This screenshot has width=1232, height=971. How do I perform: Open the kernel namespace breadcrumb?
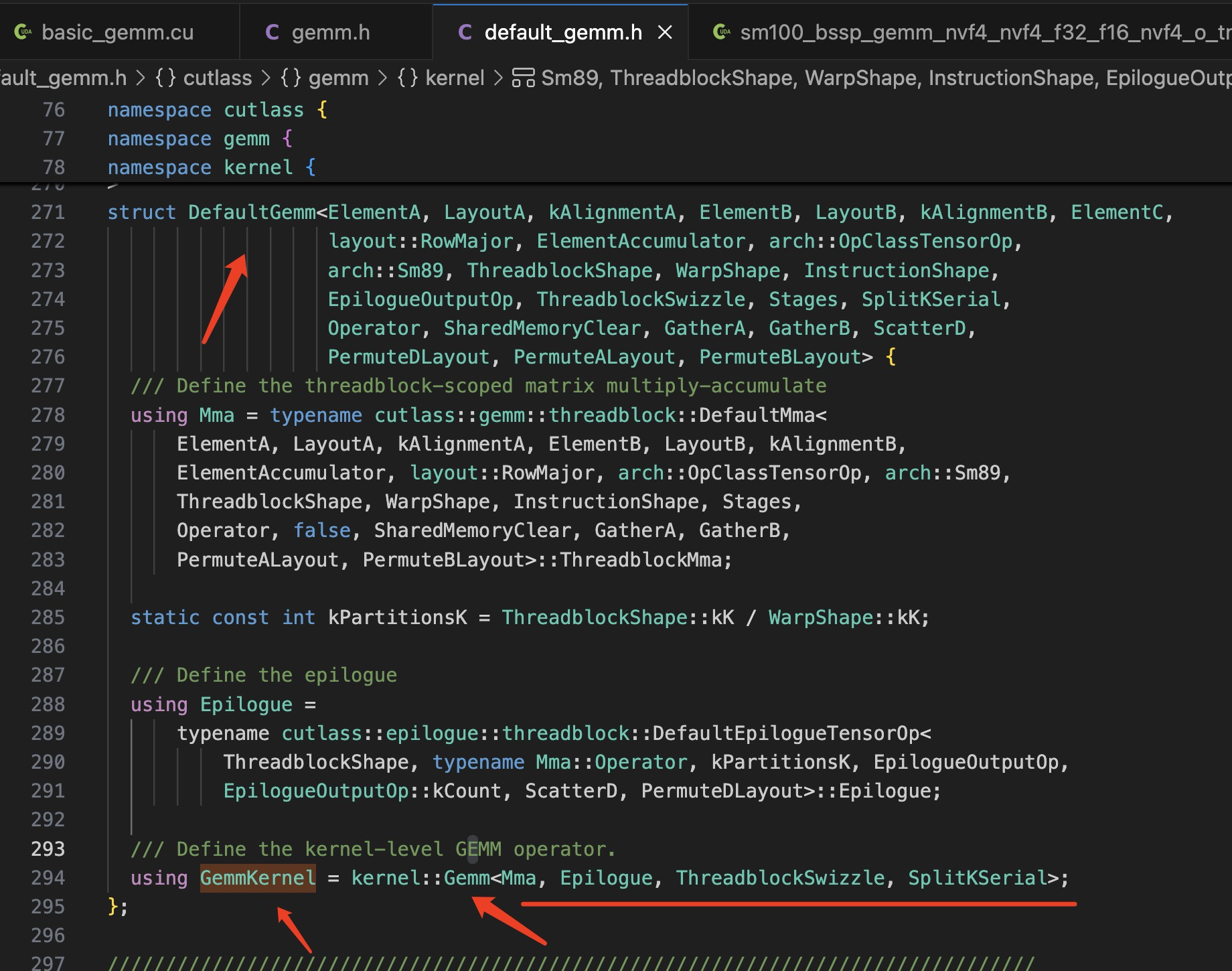pyautogui.click(x=455, y=78)
